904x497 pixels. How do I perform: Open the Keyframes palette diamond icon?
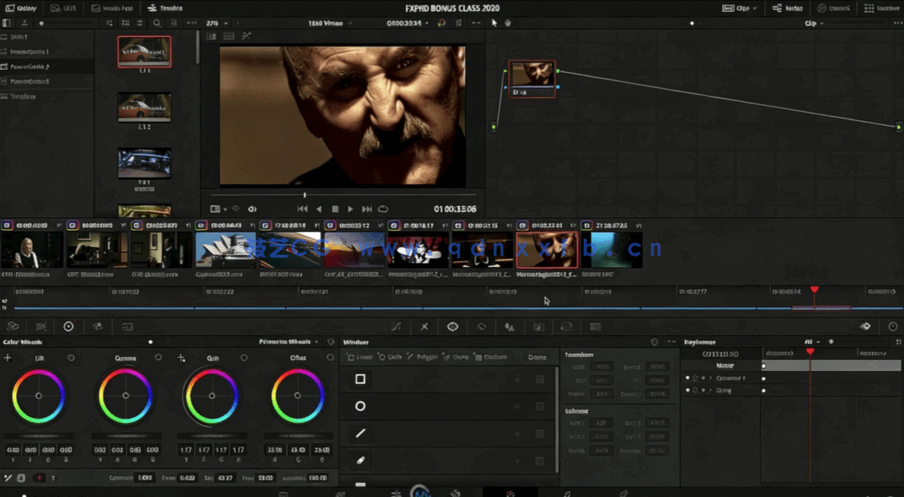click(x=865, y=326)
